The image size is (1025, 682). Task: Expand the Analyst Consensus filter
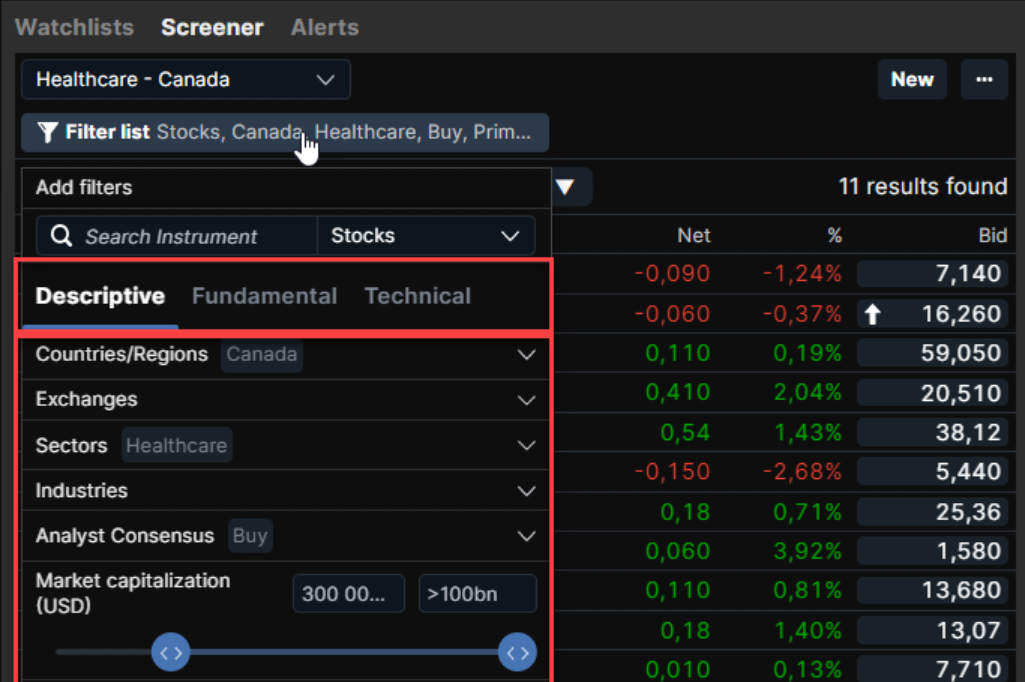[526, 536]
